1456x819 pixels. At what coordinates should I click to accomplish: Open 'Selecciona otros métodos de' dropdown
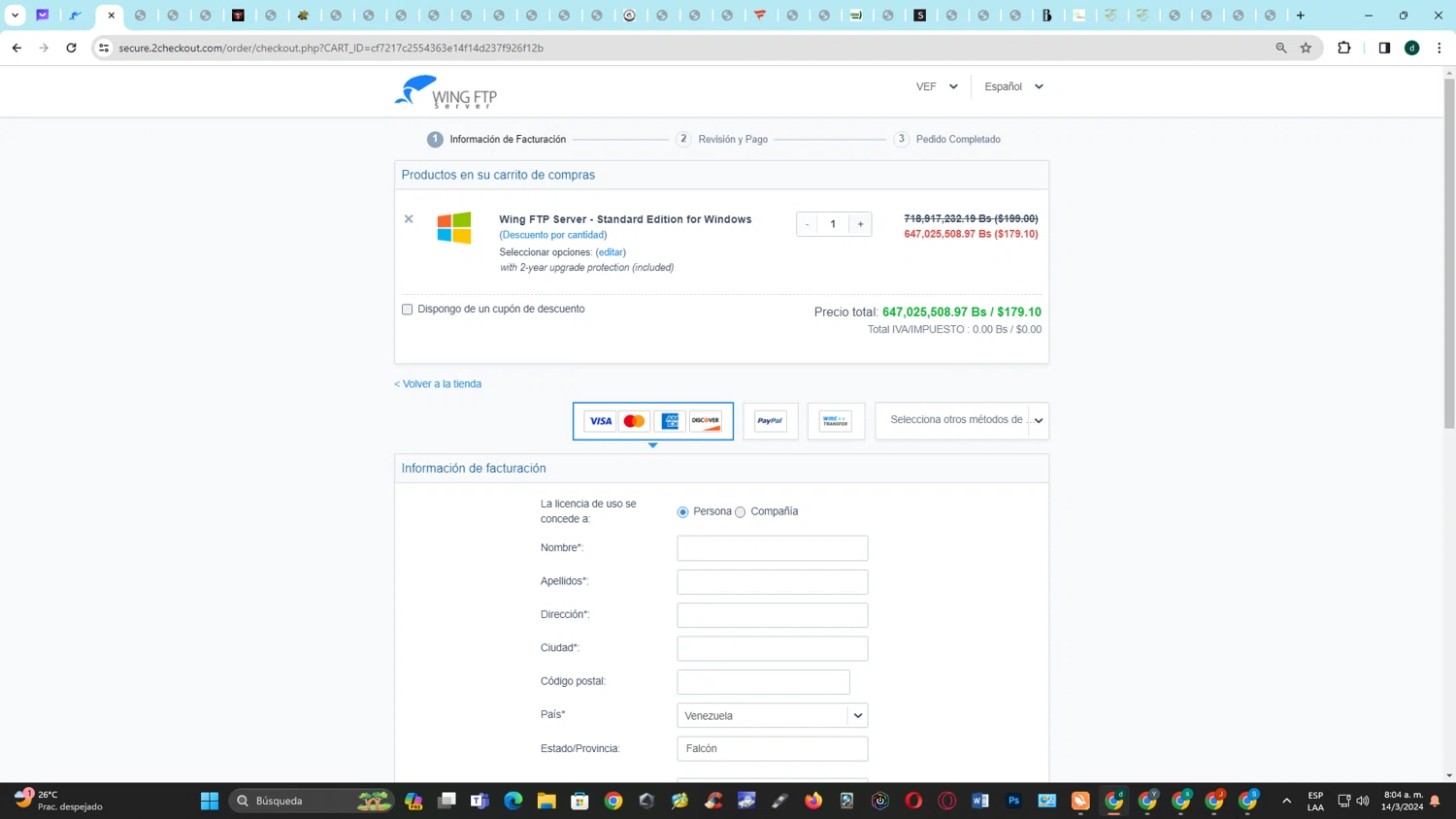click(962, 420)
